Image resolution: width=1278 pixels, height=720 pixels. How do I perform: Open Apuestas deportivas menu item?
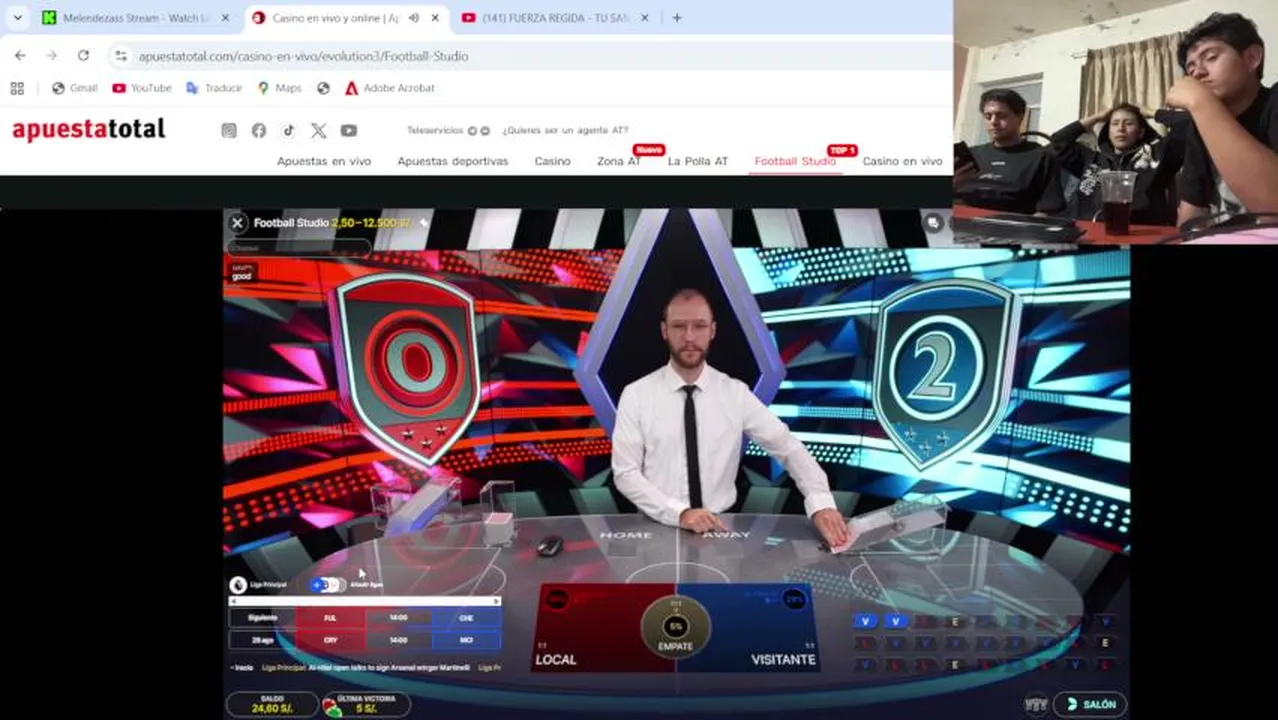pos(453,161)
